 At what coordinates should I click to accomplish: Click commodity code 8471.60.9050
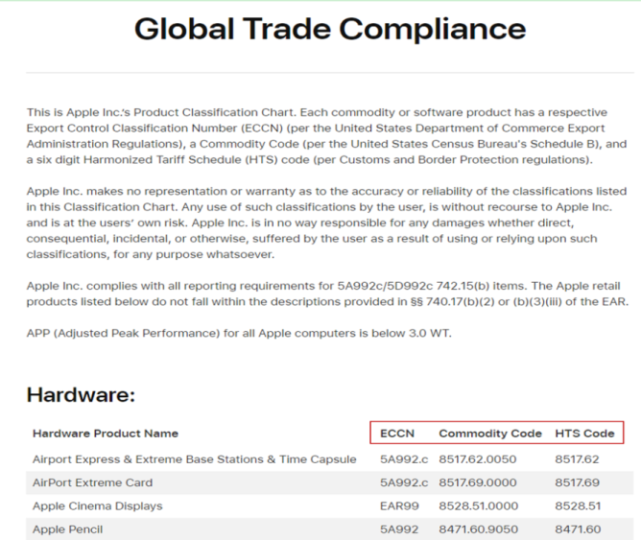pyautogui.click(x=478, y=529)
